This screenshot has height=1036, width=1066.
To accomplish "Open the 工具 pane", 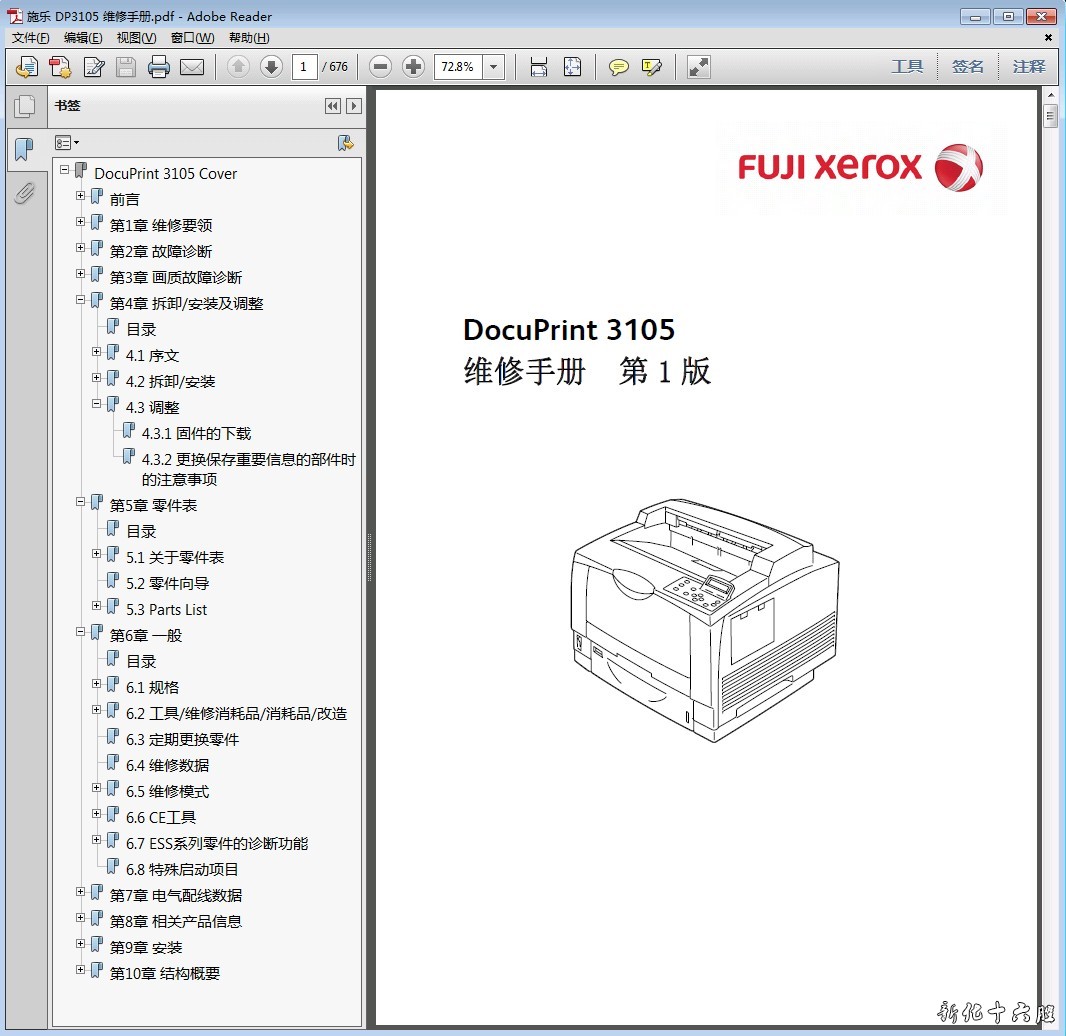I will 907,67.
